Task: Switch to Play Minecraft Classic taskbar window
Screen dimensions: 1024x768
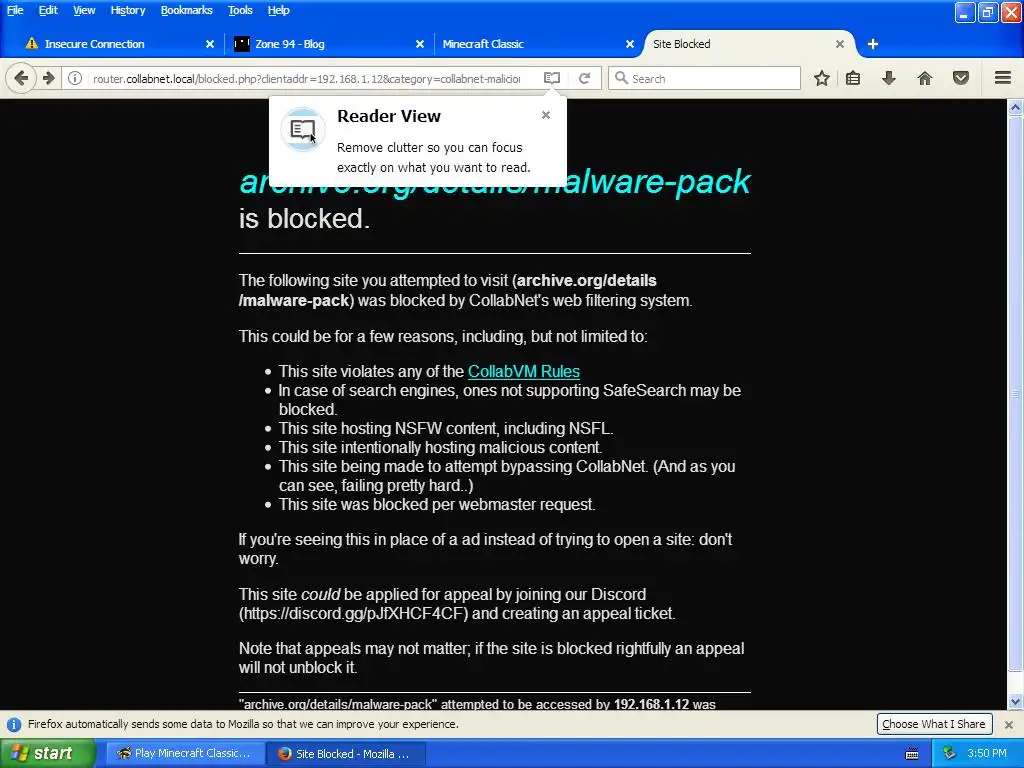Action: [x=185, y=754]
